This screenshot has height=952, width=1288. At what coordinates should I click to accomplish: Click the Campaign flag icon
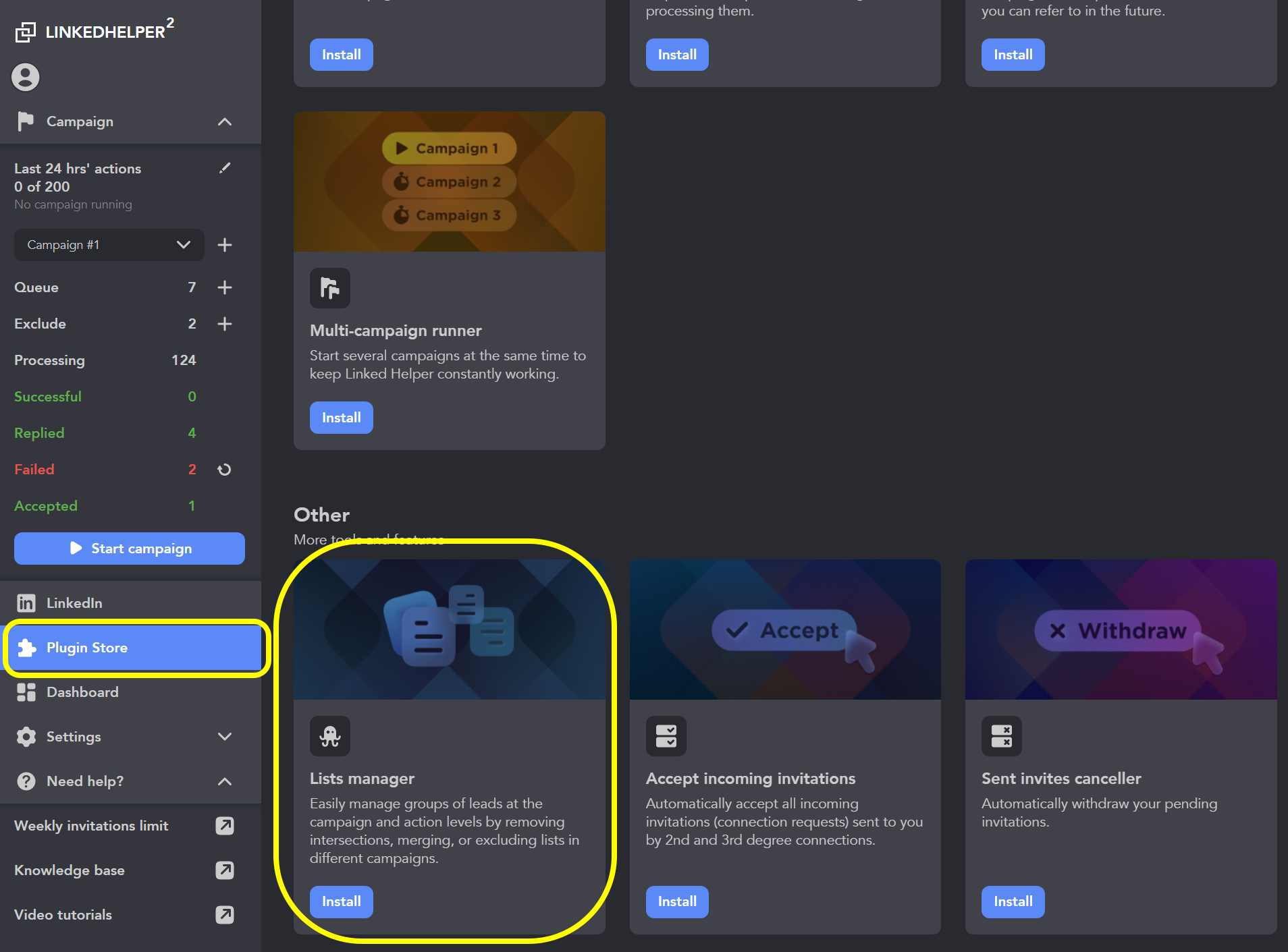pos(26,121)
